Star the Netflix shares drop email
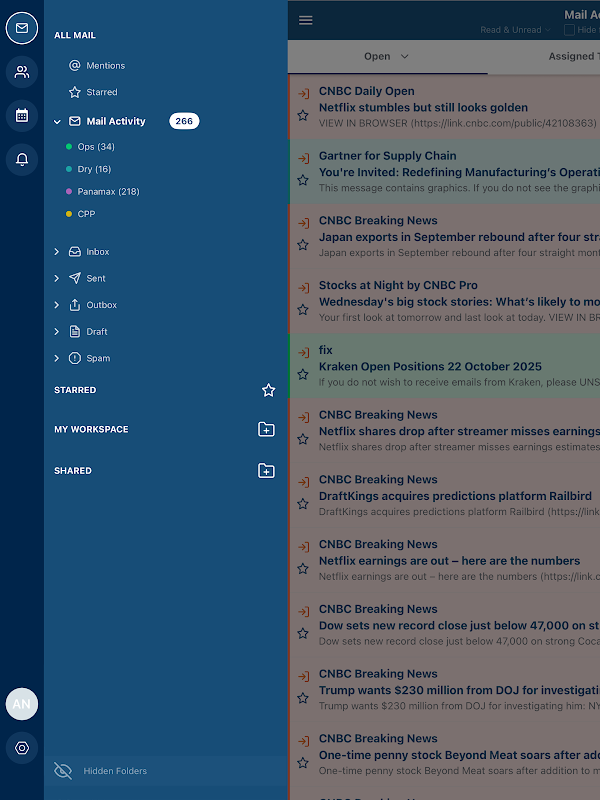This screenshot has width=600, height=800. [303, 439]
